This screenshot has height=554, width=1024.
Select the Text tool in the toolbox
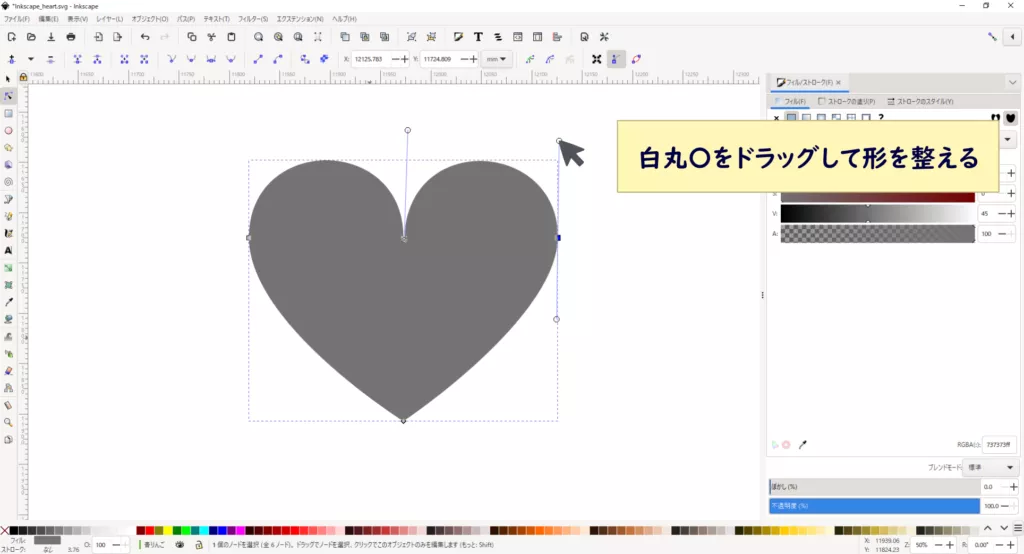pos(8,251)
